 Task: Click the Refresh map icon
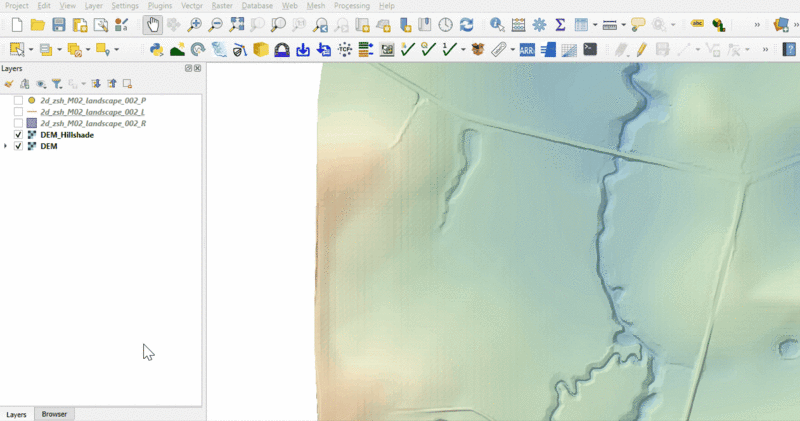[466, 25]
